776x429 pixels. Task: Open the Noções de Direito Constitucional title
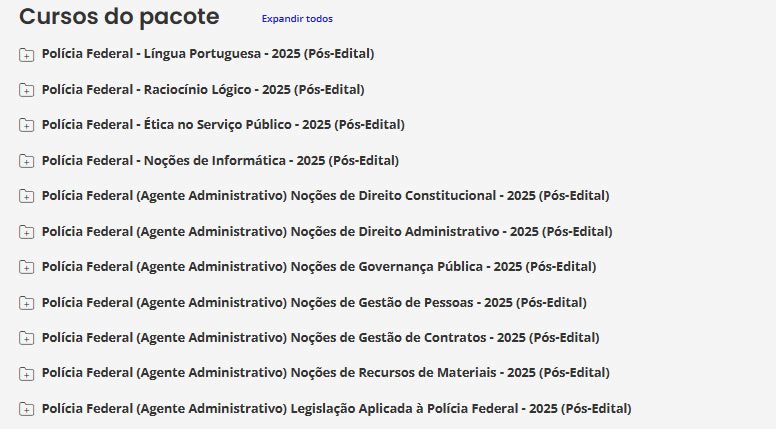[325, 195]
